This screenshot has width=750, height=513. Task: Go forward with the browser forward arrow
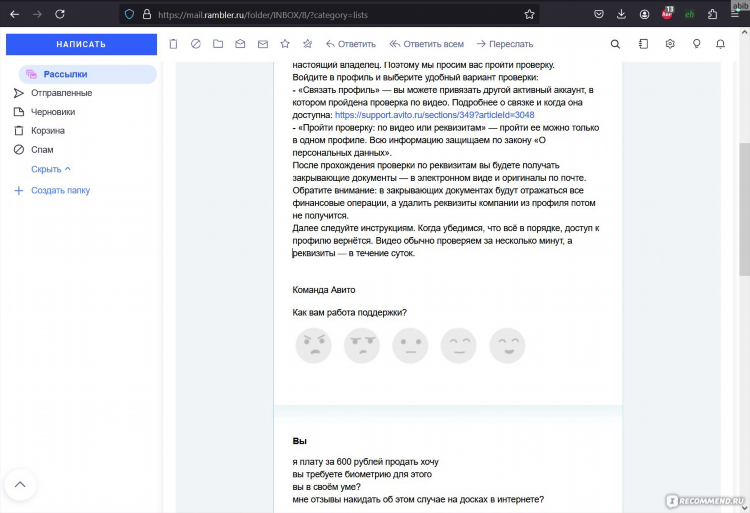[x=37, y=14]
